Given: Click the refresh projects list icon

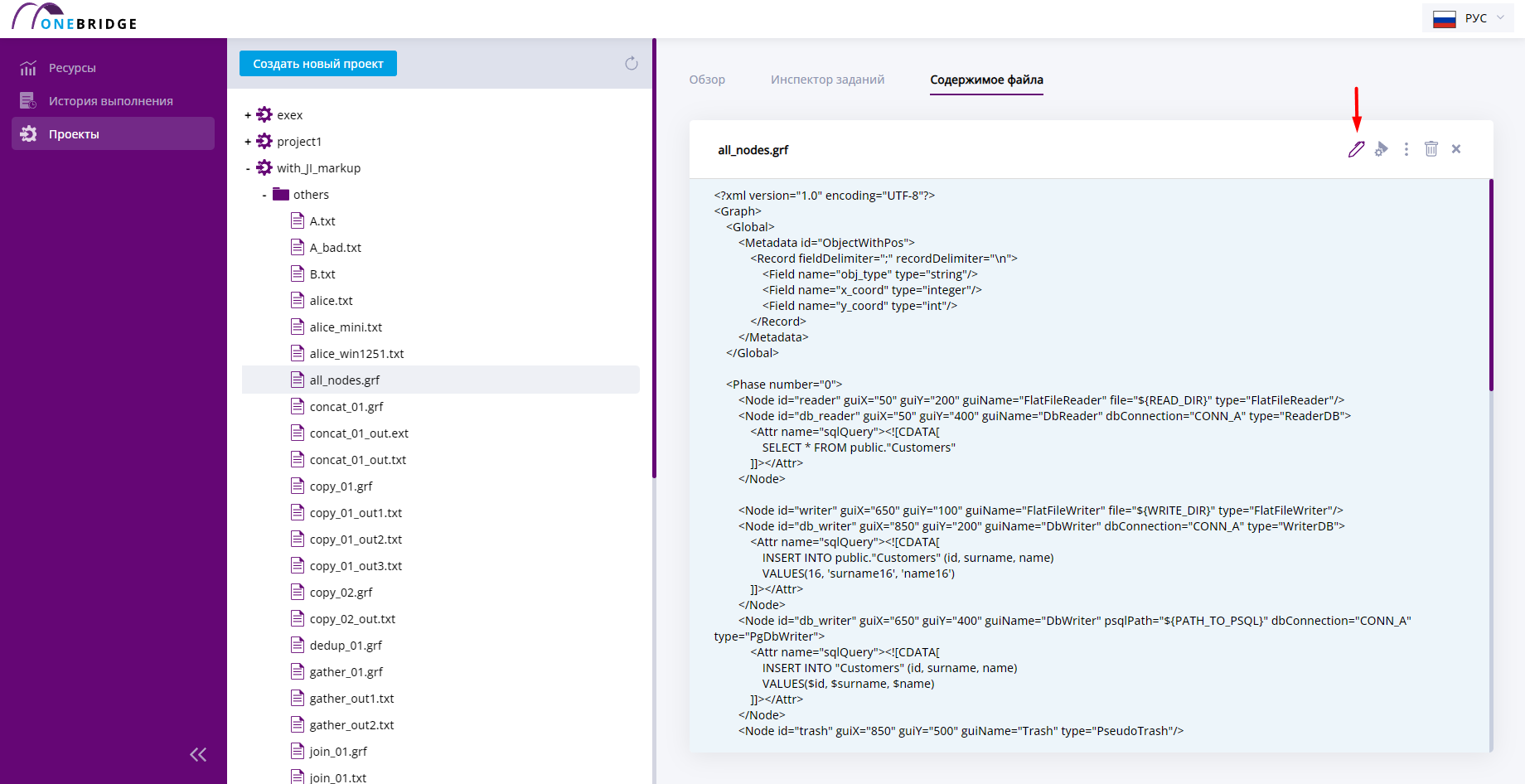Looking at the screenshot, I should tap(632, 64).
